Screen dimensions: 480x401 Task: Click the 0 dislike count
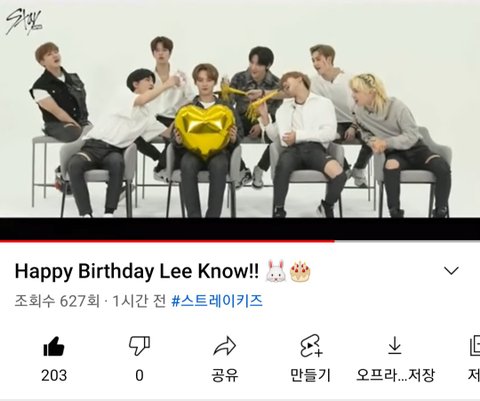(139, 375)
